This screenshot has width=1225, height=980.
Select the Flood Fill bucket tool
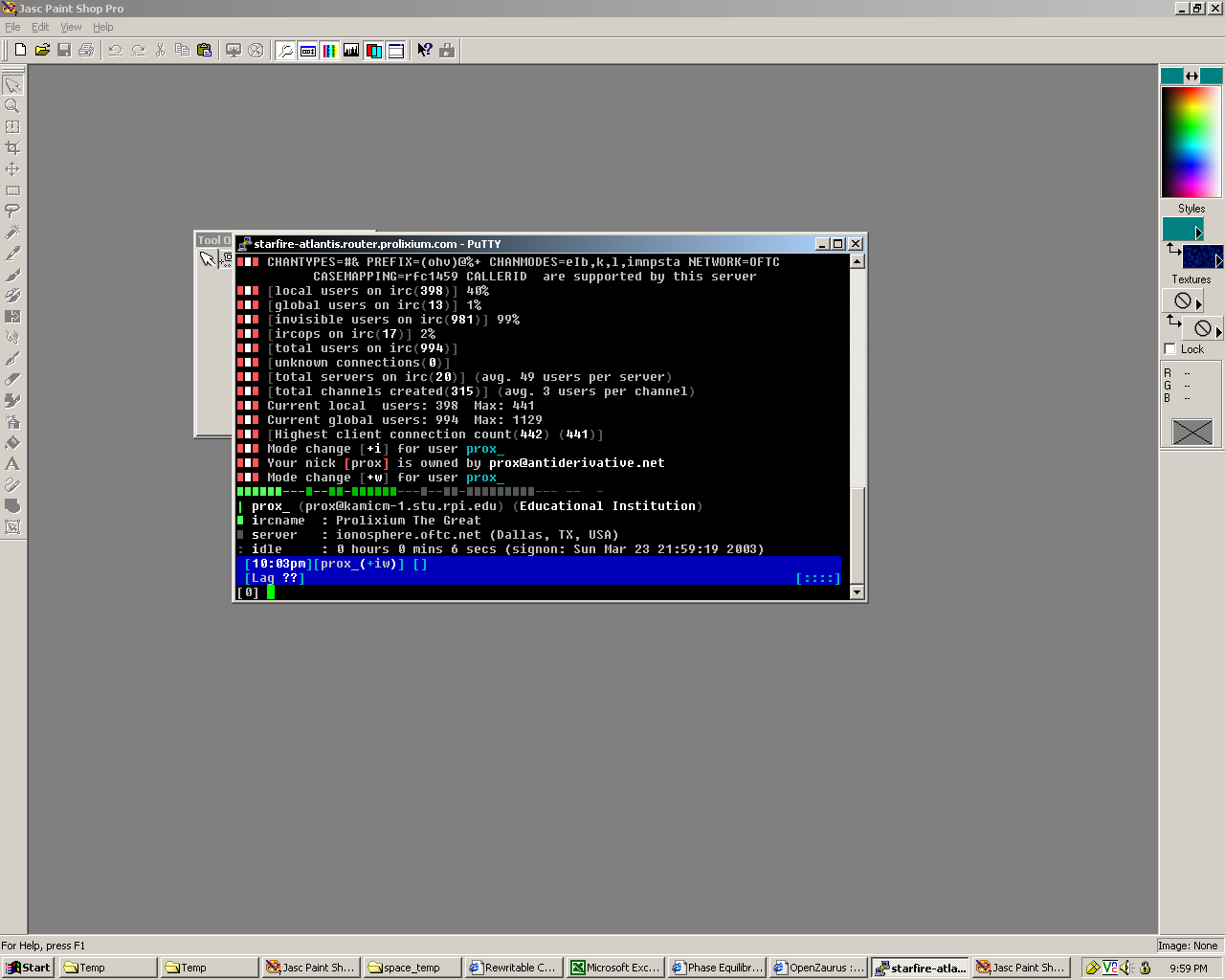[x=12, y=443]
